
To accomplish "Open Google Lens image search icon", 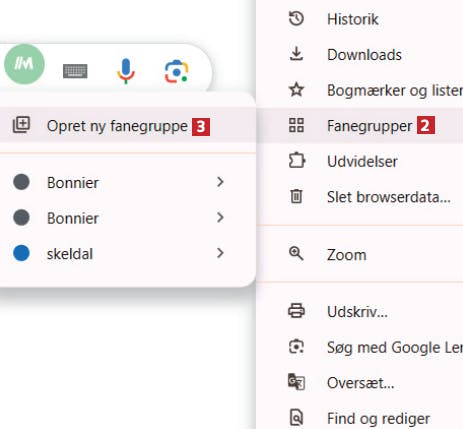I will (176, 71).
